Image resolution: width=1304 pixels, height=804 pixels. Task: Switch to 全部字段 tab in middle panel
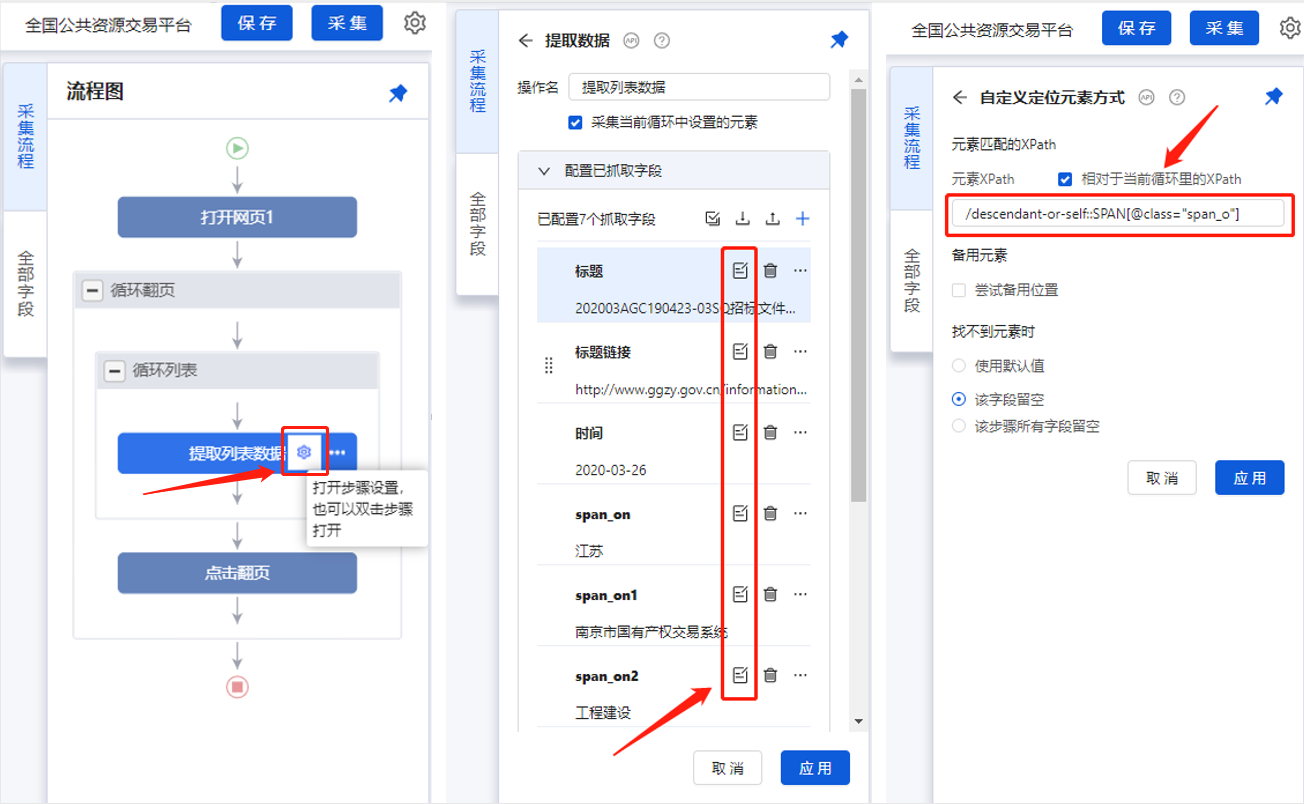click(x=477, y=224)
